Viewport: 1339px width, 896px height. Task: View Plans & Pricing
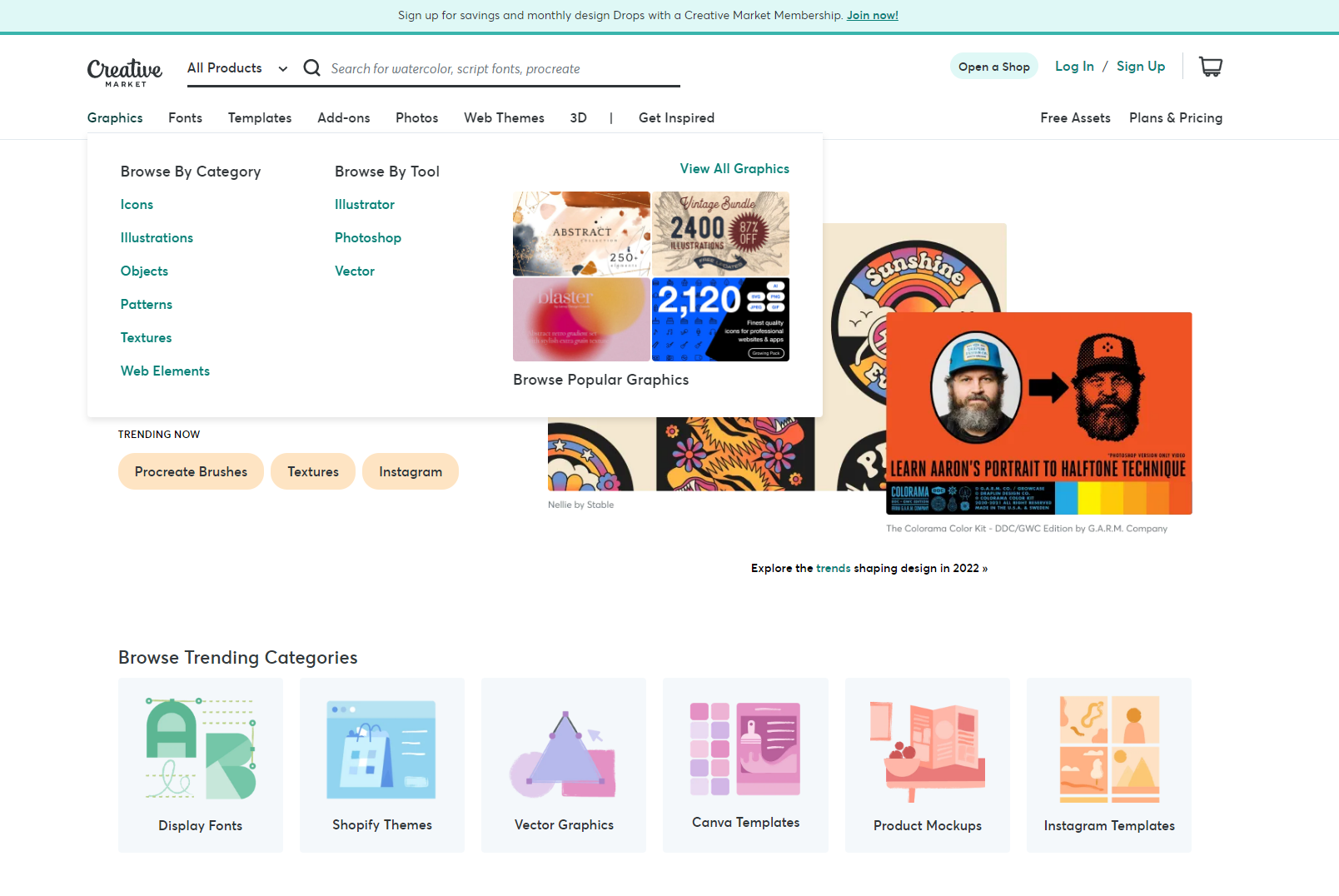(x=1176, y=118)
